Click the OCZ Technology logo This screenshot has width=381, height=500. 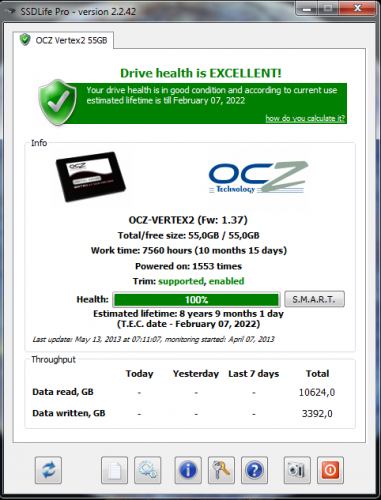click(x=258, y=177)
